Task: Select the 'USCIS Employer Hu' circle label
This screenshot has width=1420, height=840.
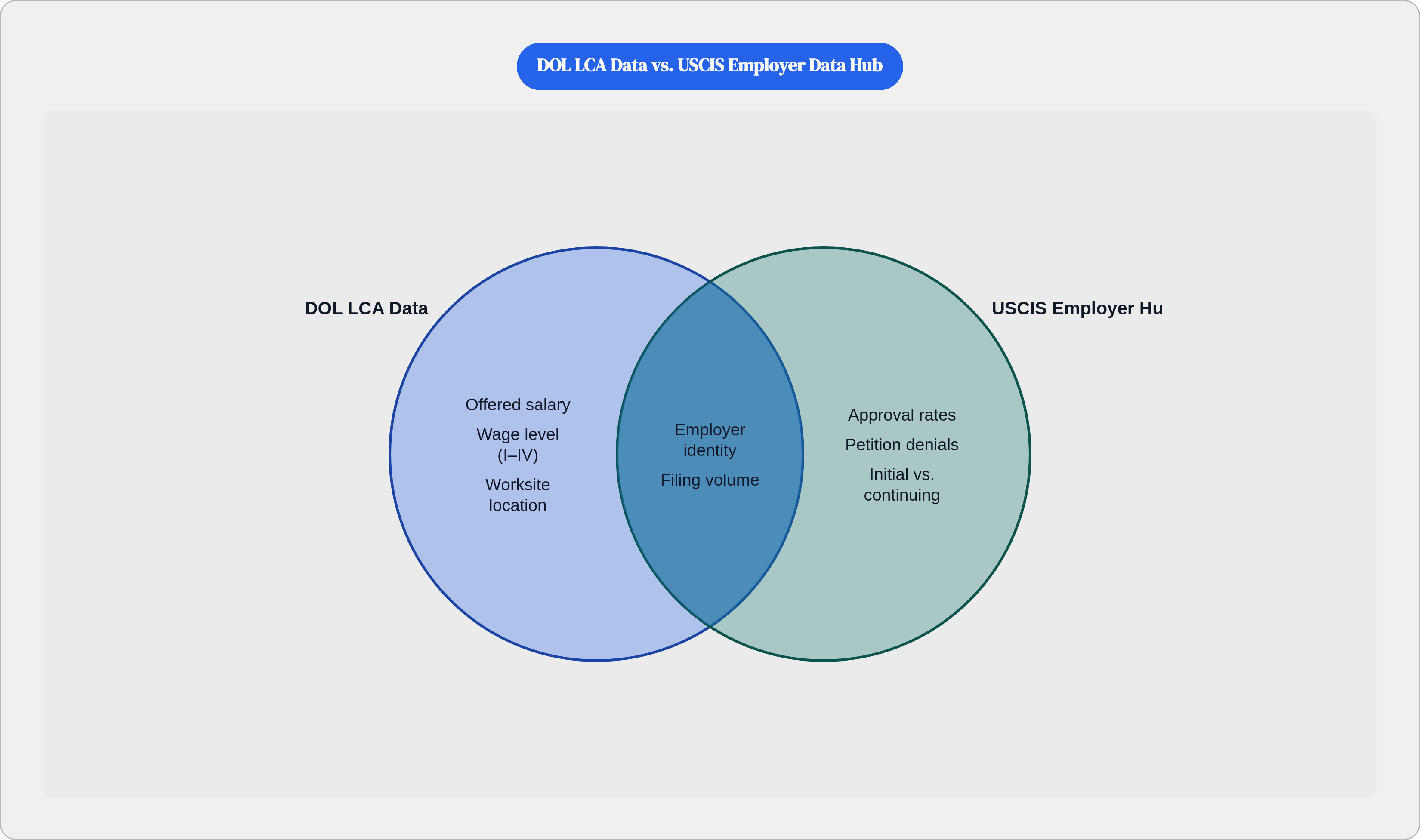Action: tap(1077, 308)
